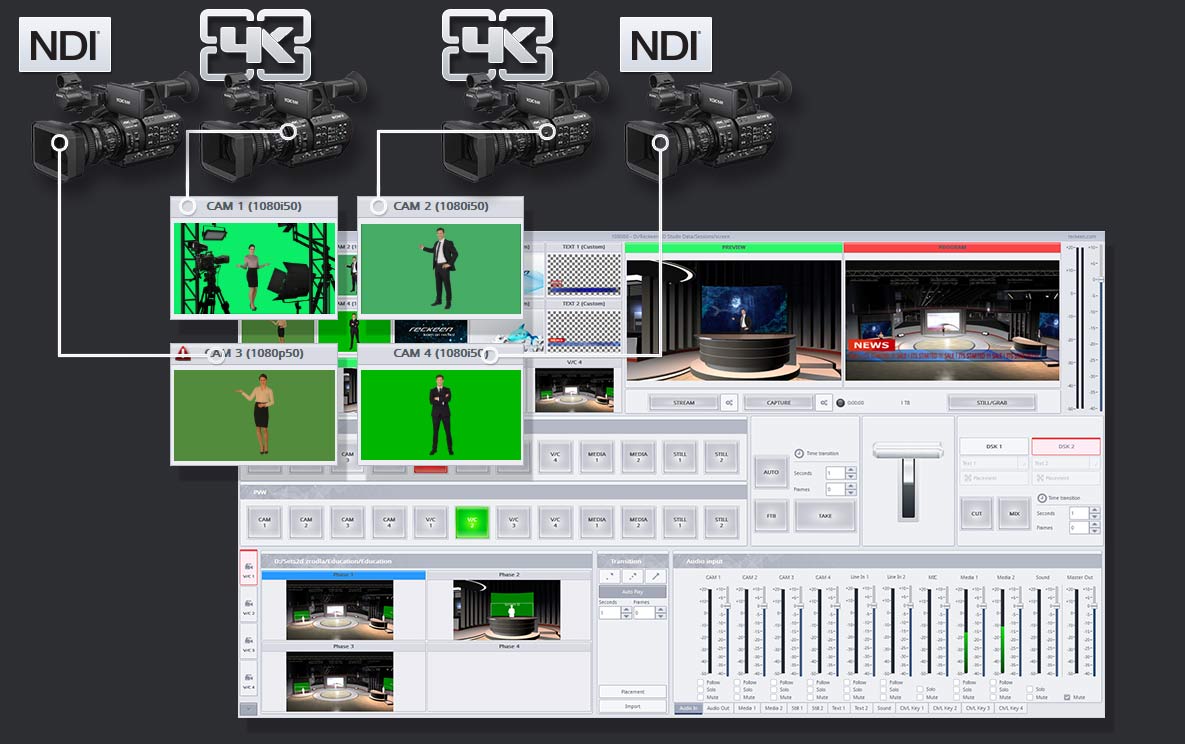Mute the CAM 1 audio channel

click(x=699, y=697)
